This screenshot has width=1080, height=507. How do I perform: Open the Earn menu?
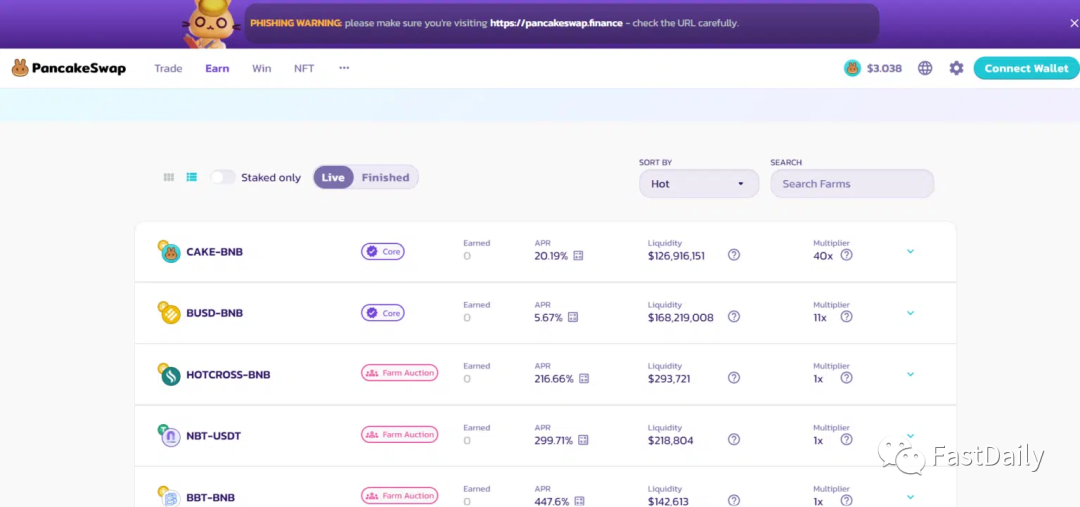point(217,68)
